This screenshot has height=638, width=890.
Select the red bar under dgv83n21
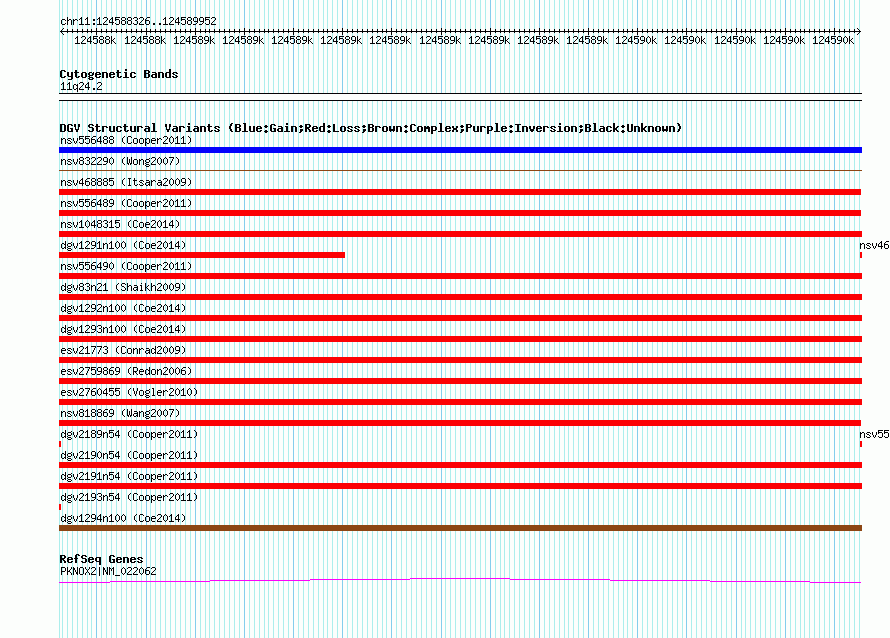[x=460, y=297]
